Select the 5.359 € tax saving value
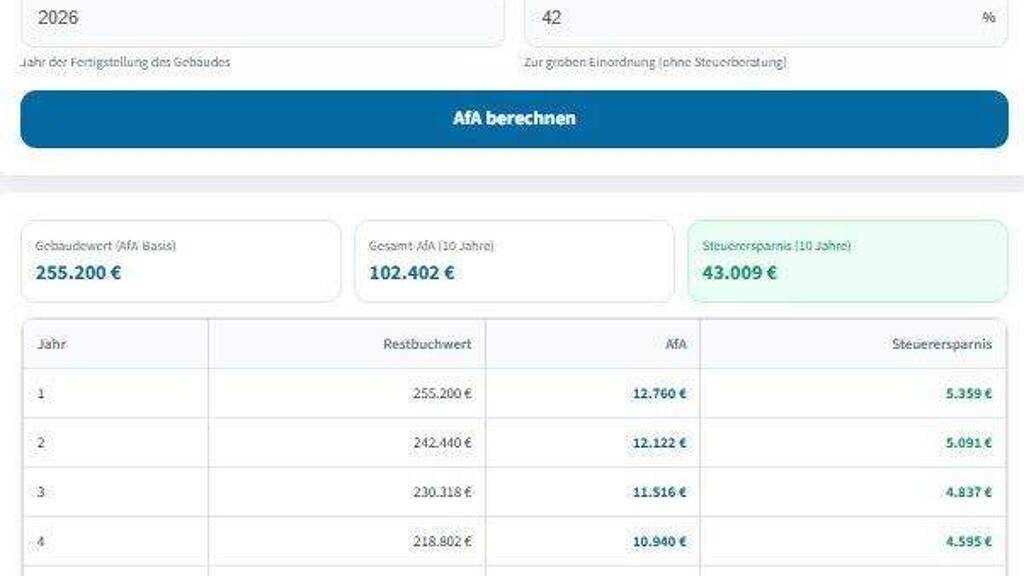The image size is (1024, 576). click(968, 394)
